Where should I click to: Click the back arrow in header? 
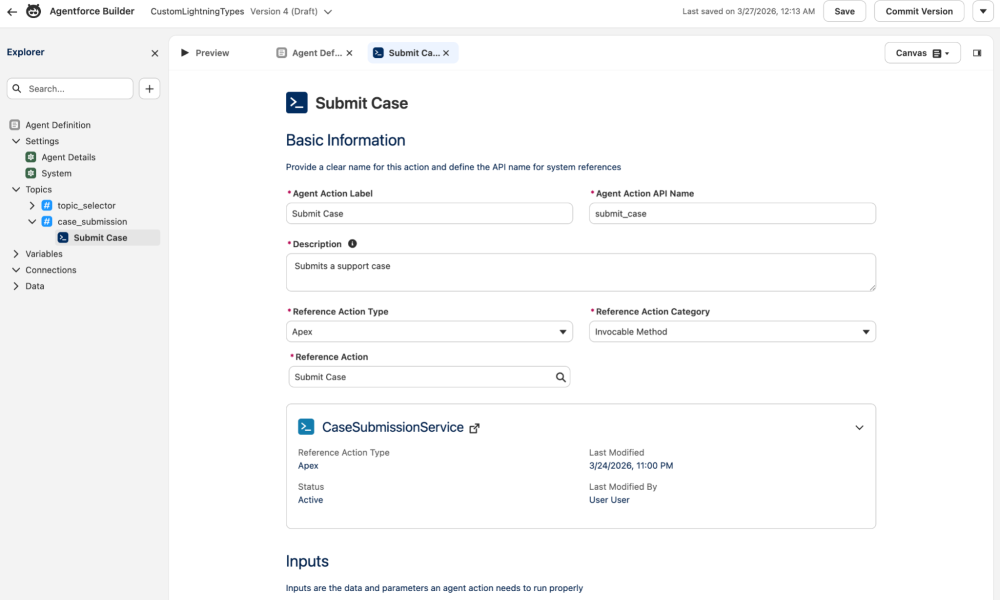(11, 11)
